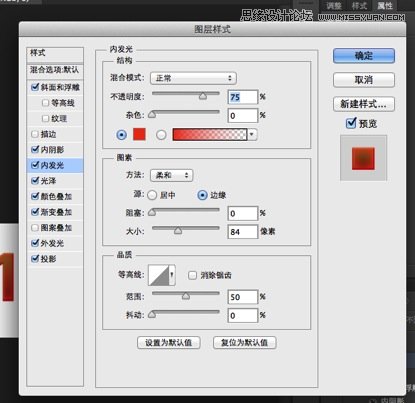The image size is (415, 403).
Task: Click the 等高线 contour thumbnail
Action: coord(159,275)
